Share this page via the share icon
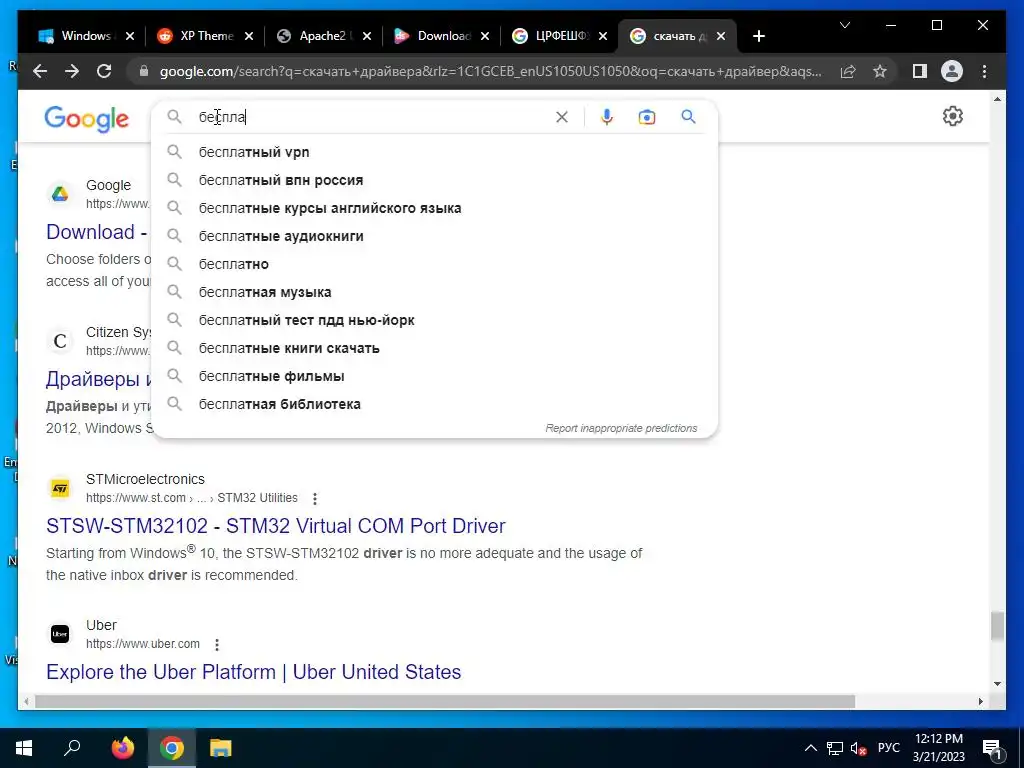The height and width of the screenshot is (768, 1024). pos(848,71)
